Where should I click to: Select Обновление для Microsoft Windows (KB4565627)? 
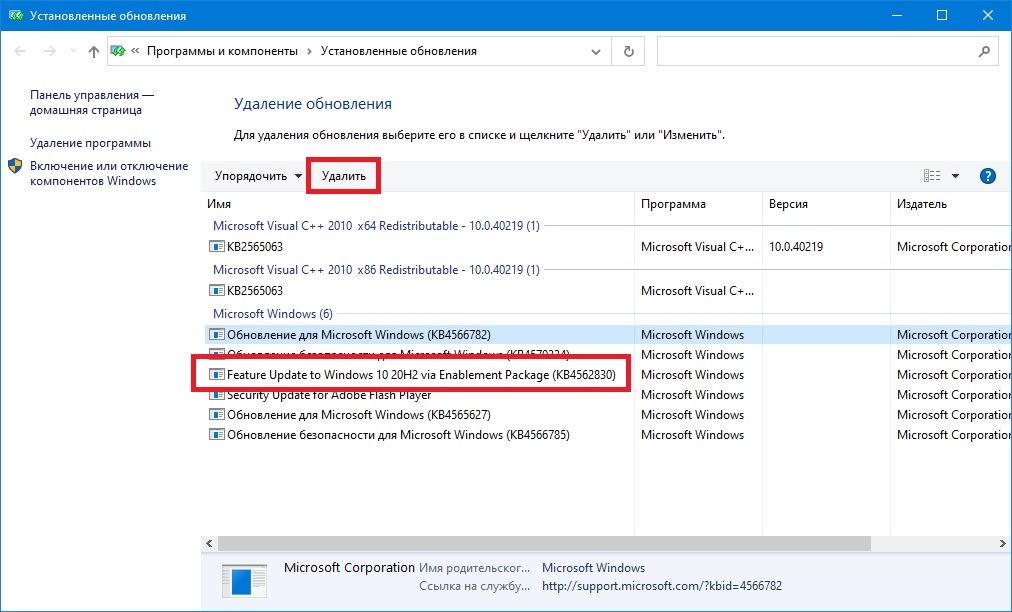point(359,414)
